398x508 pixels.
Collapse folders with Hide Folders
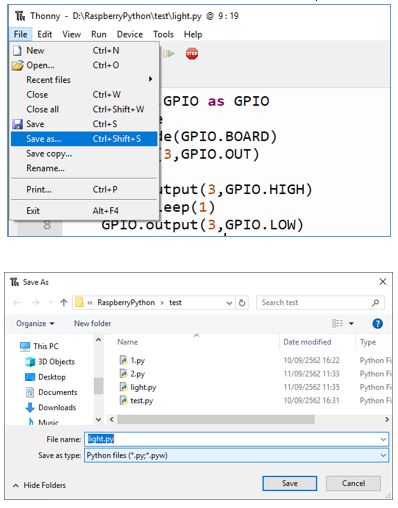39,485
